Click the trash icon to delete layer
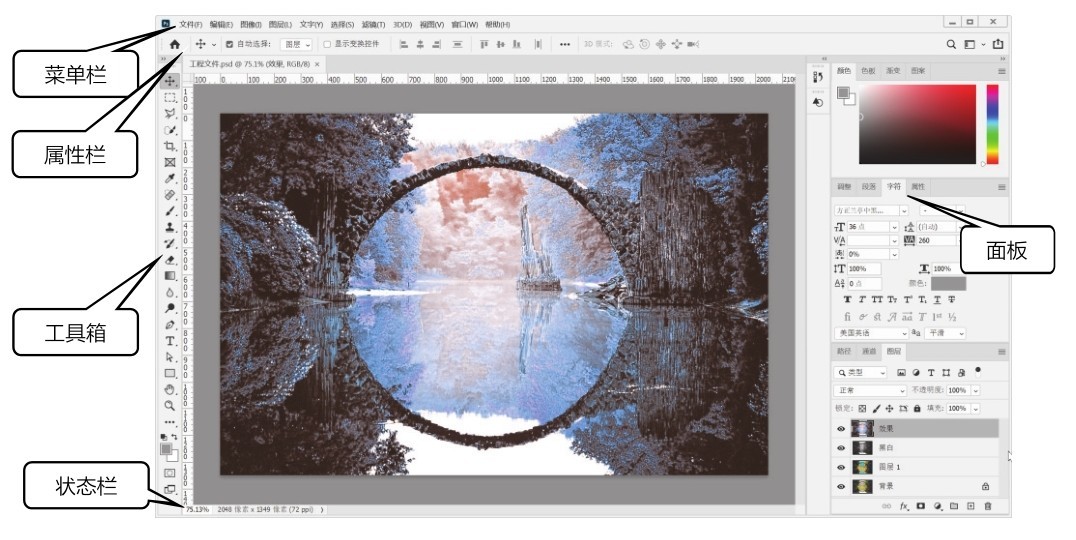Screen dimensions: 1076x540 tap(988, 507)
